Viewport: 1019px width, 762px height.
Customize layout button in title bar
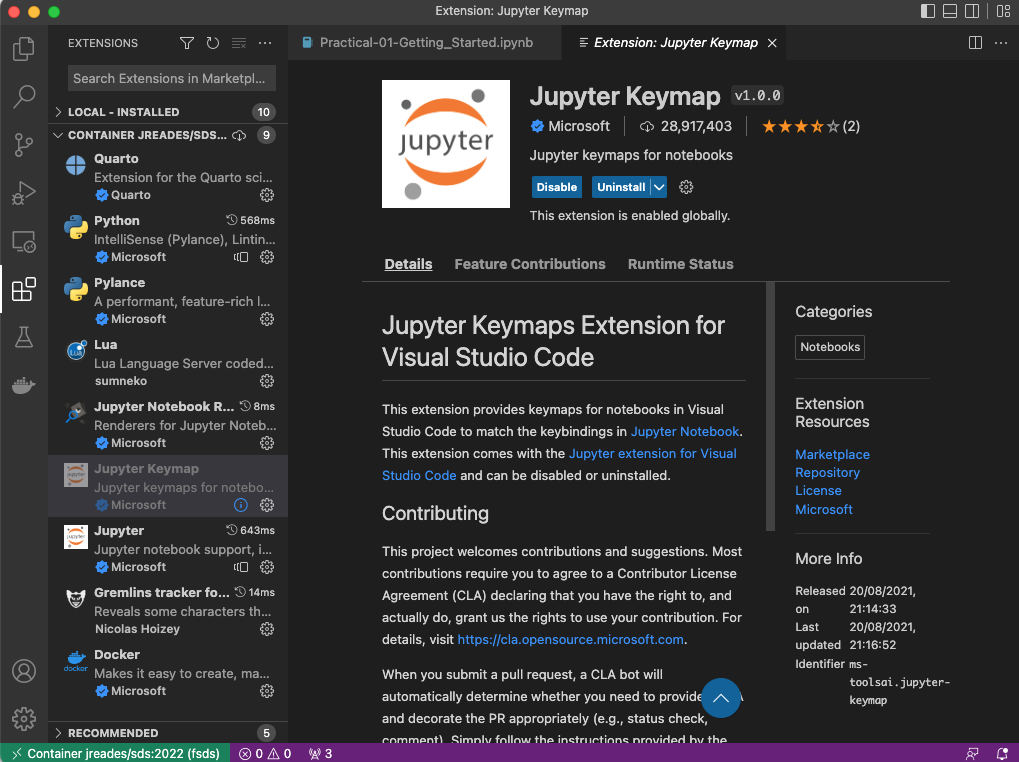click(1003, 11)
